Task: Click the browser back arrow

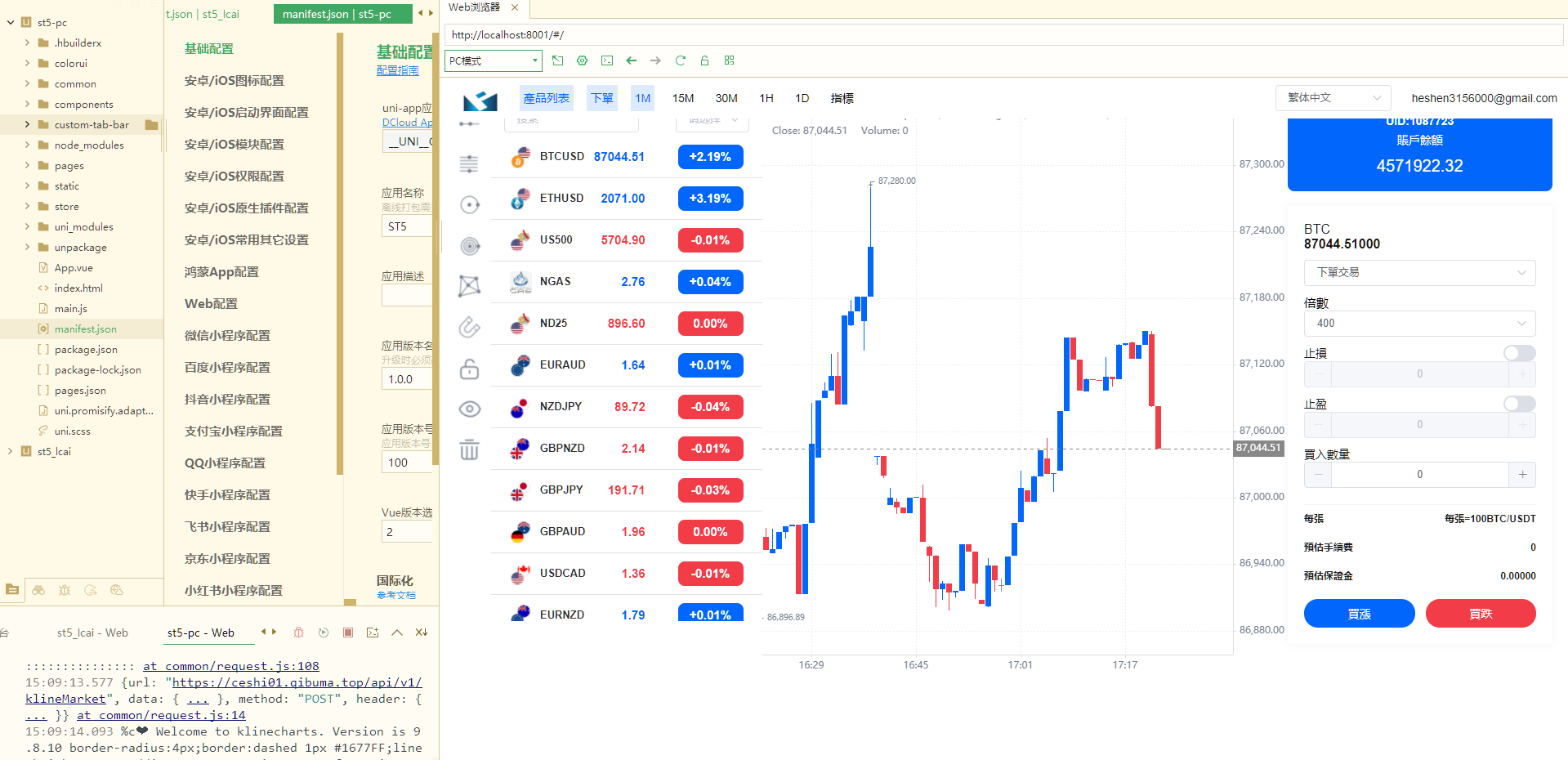Action: (x=631, y=60)
